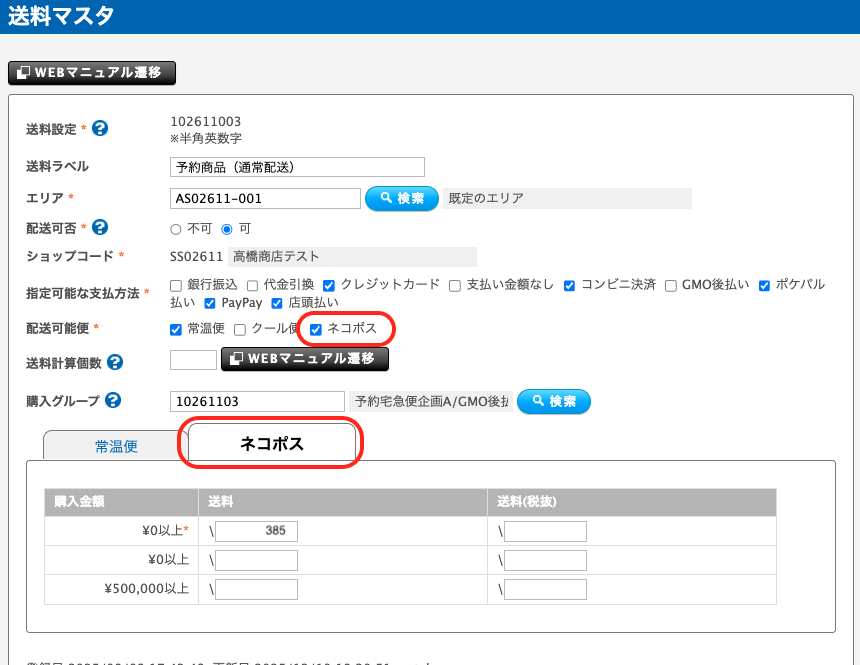This screenshot has height=665, width=860.
Task: Select the ネコポス tab
Action: (x=271, y=443)
